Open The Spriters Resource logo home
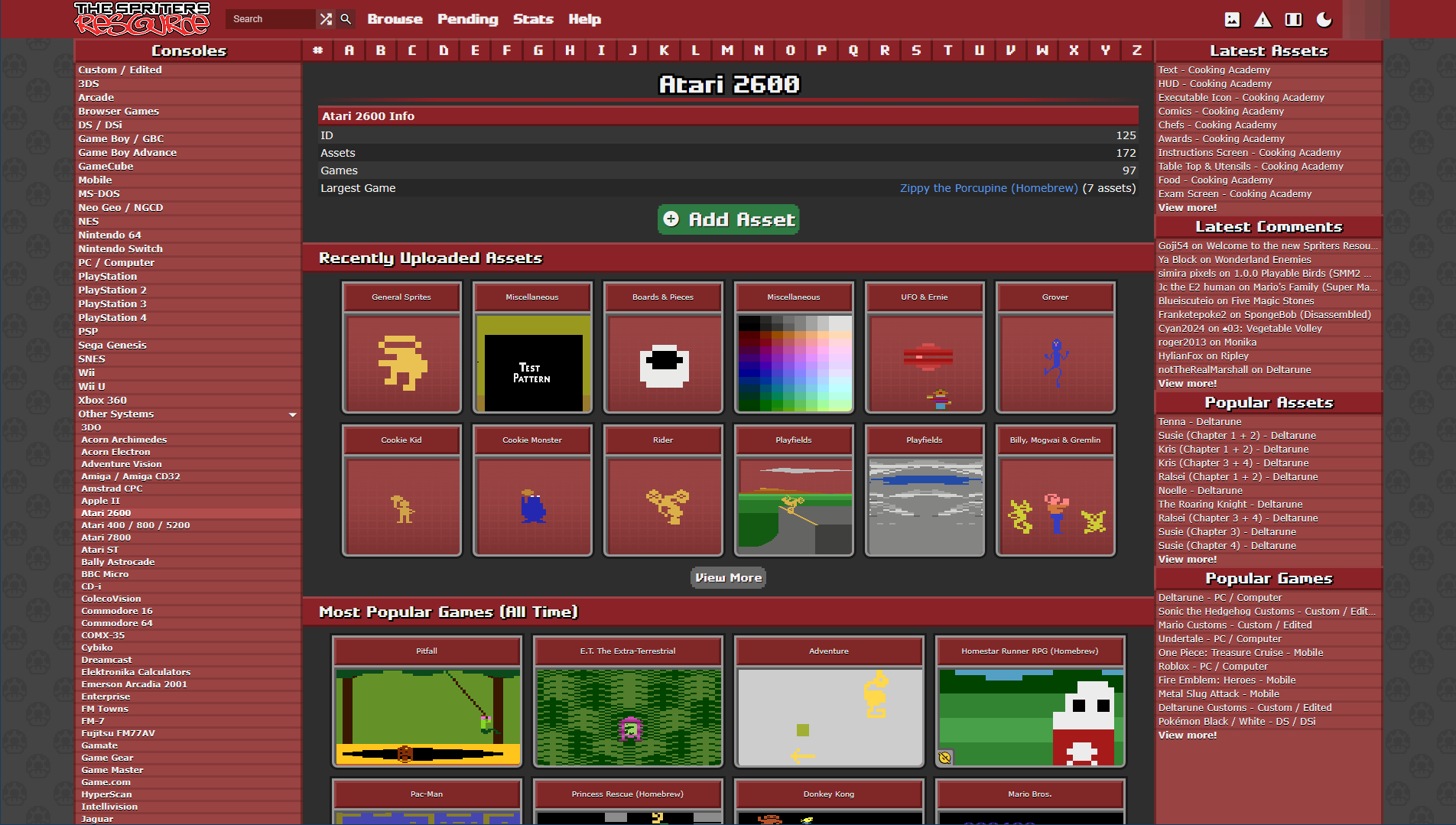This screenshot has width=1456, height=825. (x=141, y=19)
